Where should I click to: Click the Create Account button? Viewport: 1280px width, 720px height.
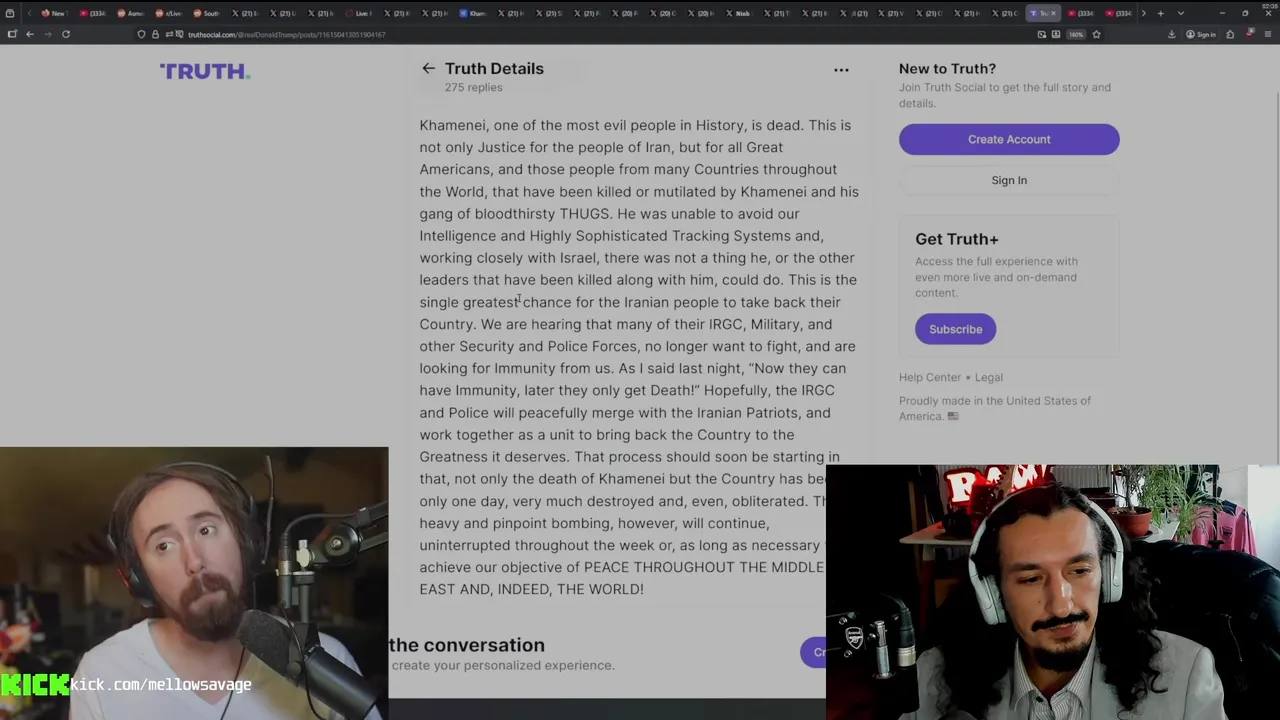pos(1009,139)
